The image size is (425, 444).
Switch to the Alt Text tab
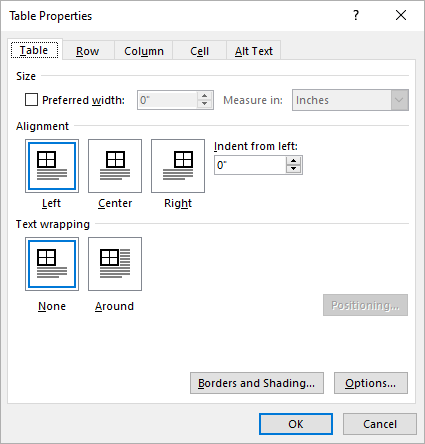tap(254, 51)
